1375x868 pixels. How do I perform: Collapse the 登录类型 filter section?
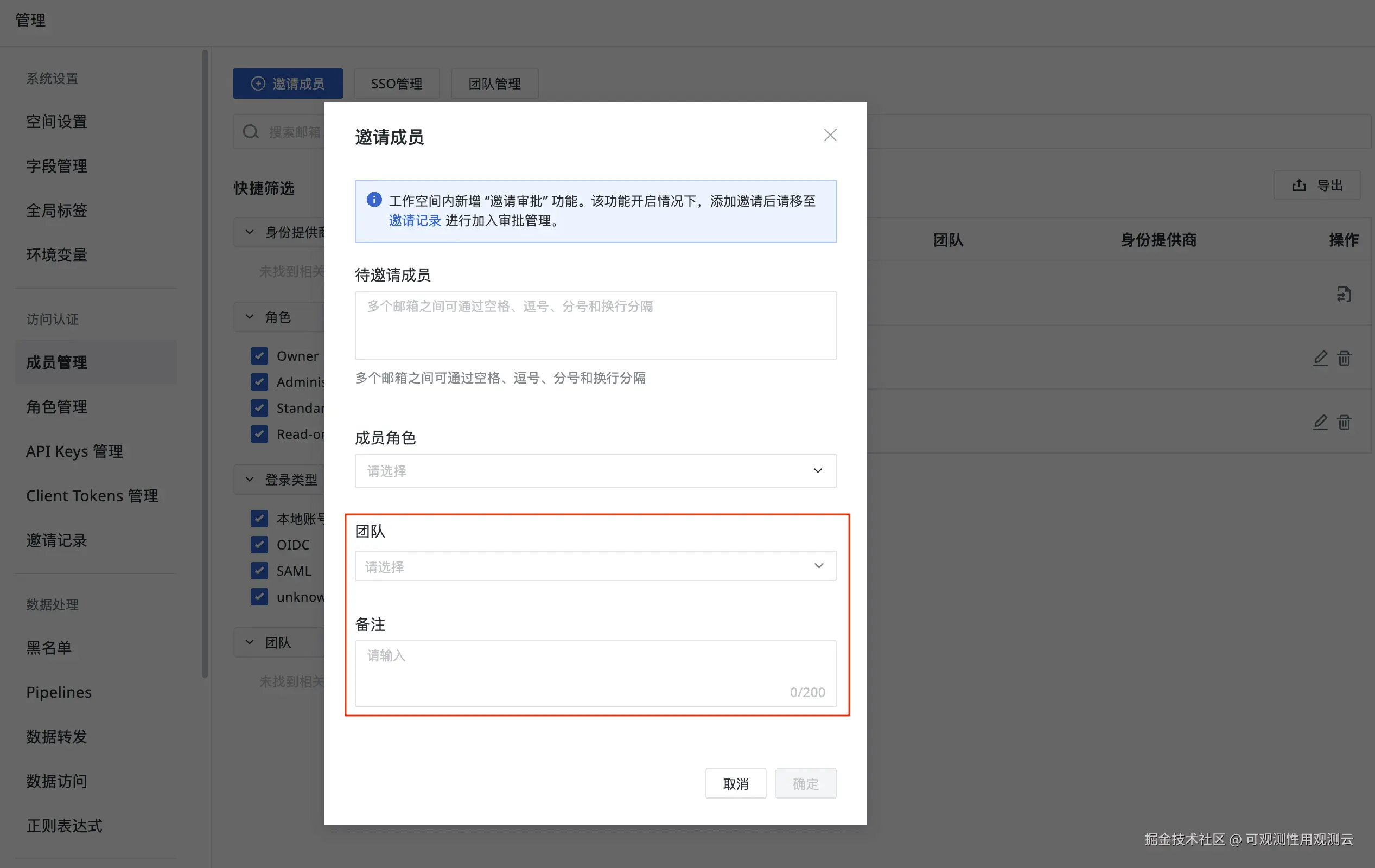point(250,480)
